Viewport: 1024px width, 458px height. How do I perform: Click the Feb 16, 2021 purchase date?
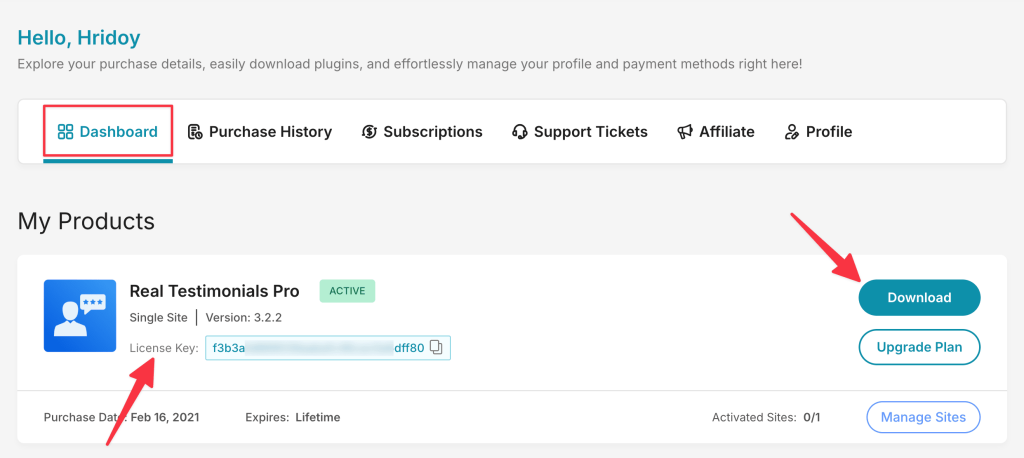click(x=165, y=417)
